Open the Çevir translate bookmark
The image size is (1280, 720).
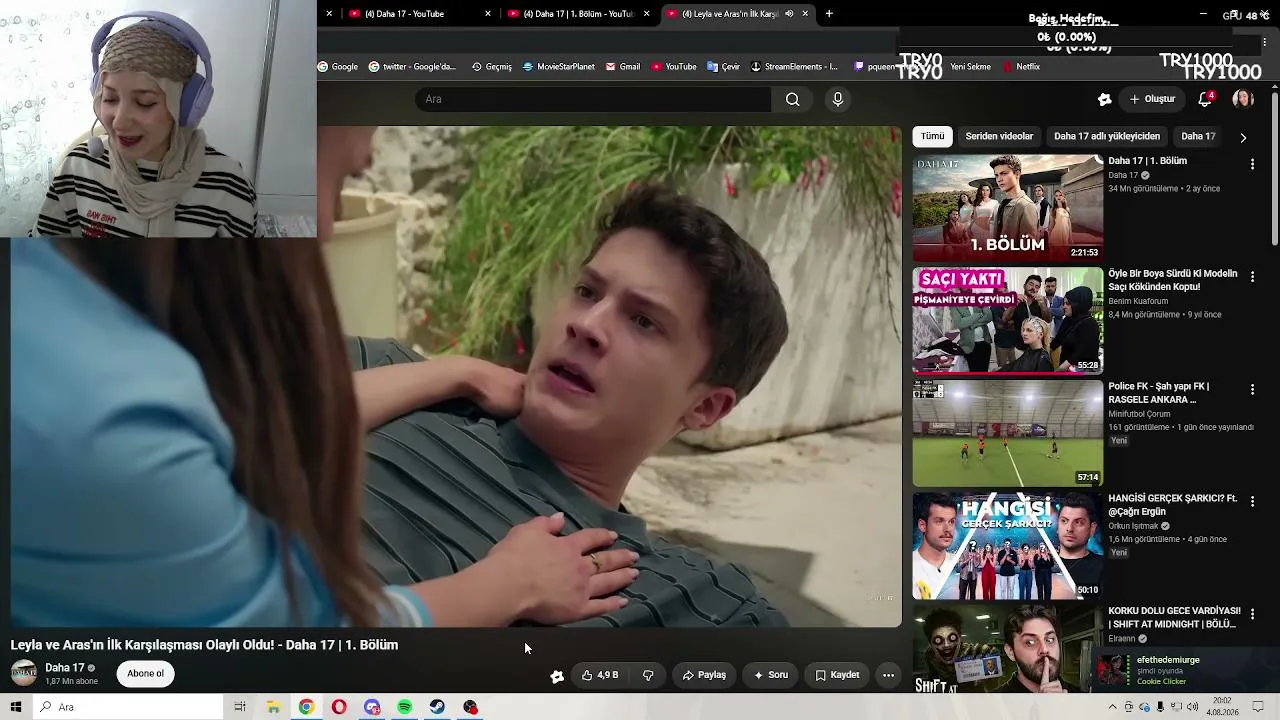pyautogui.click(x=724, y=67)
